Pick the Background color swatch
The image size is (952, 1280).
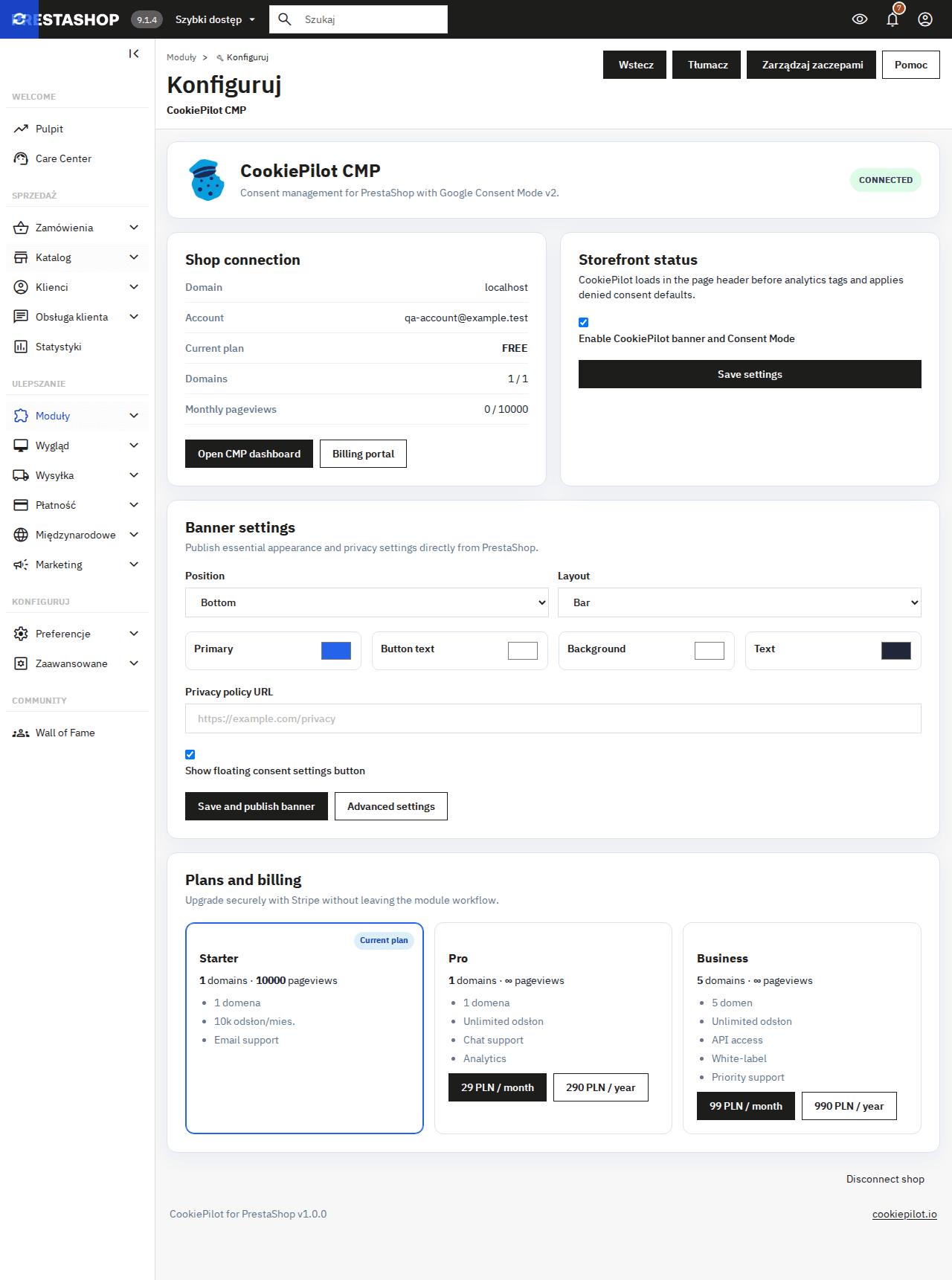(x=710, y=651)
